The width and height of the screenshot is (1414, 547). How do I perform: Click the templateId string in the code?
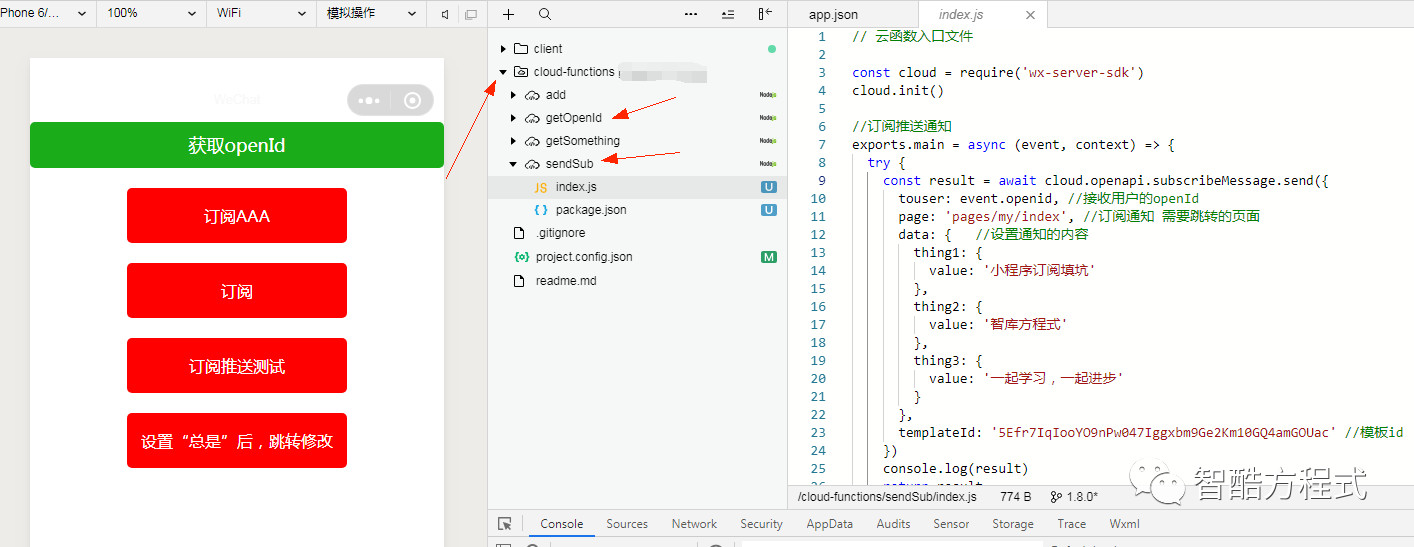(1163, 432)
